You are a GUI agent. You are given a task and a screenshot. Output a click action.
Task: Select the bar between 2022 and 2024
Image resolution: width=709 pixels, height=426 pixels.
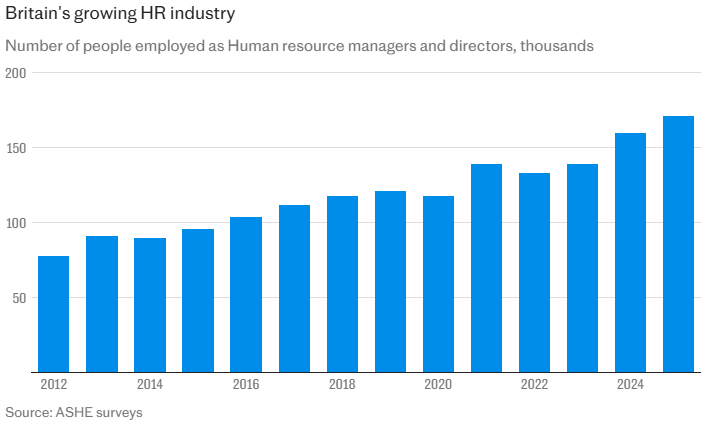582,268
